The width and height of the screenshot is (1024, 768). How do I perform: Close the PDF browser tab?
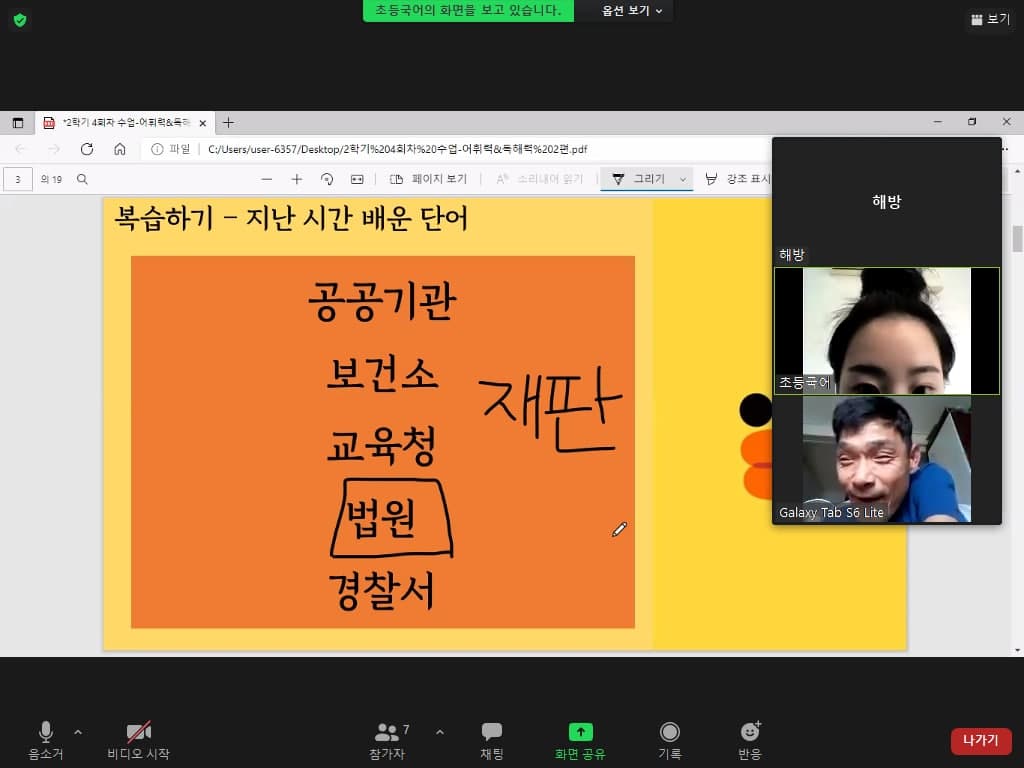point(202,123)
